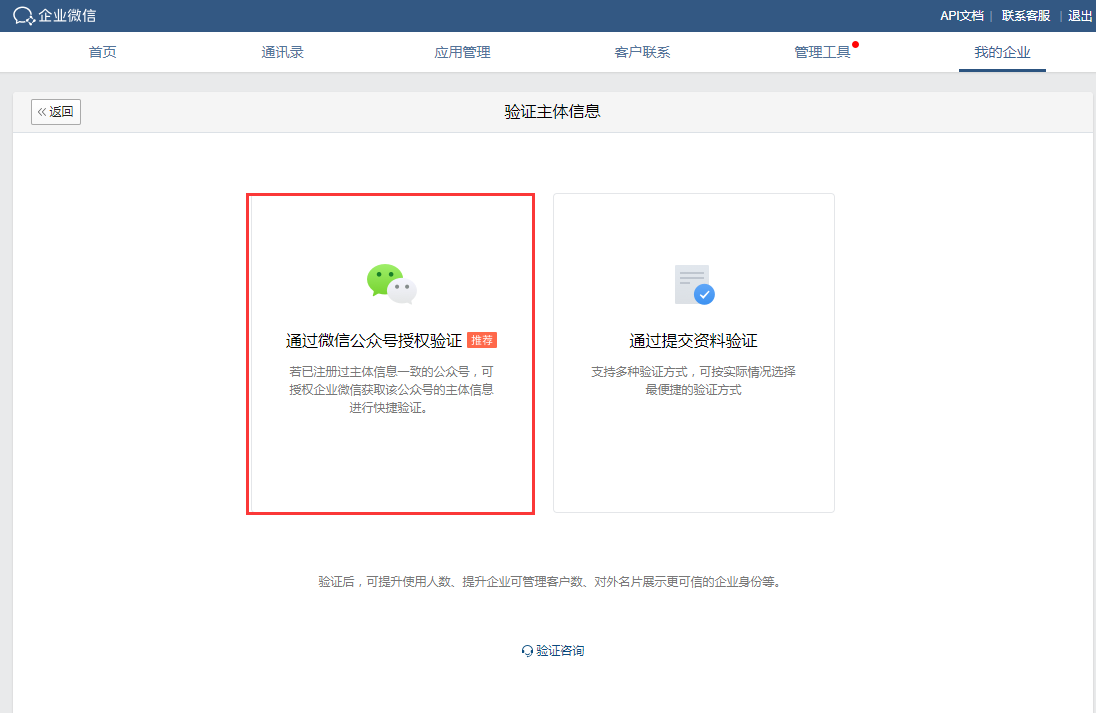Switch to the 通讯录 tab
This screenshot has height=713, width=1096.
point(283,52)
